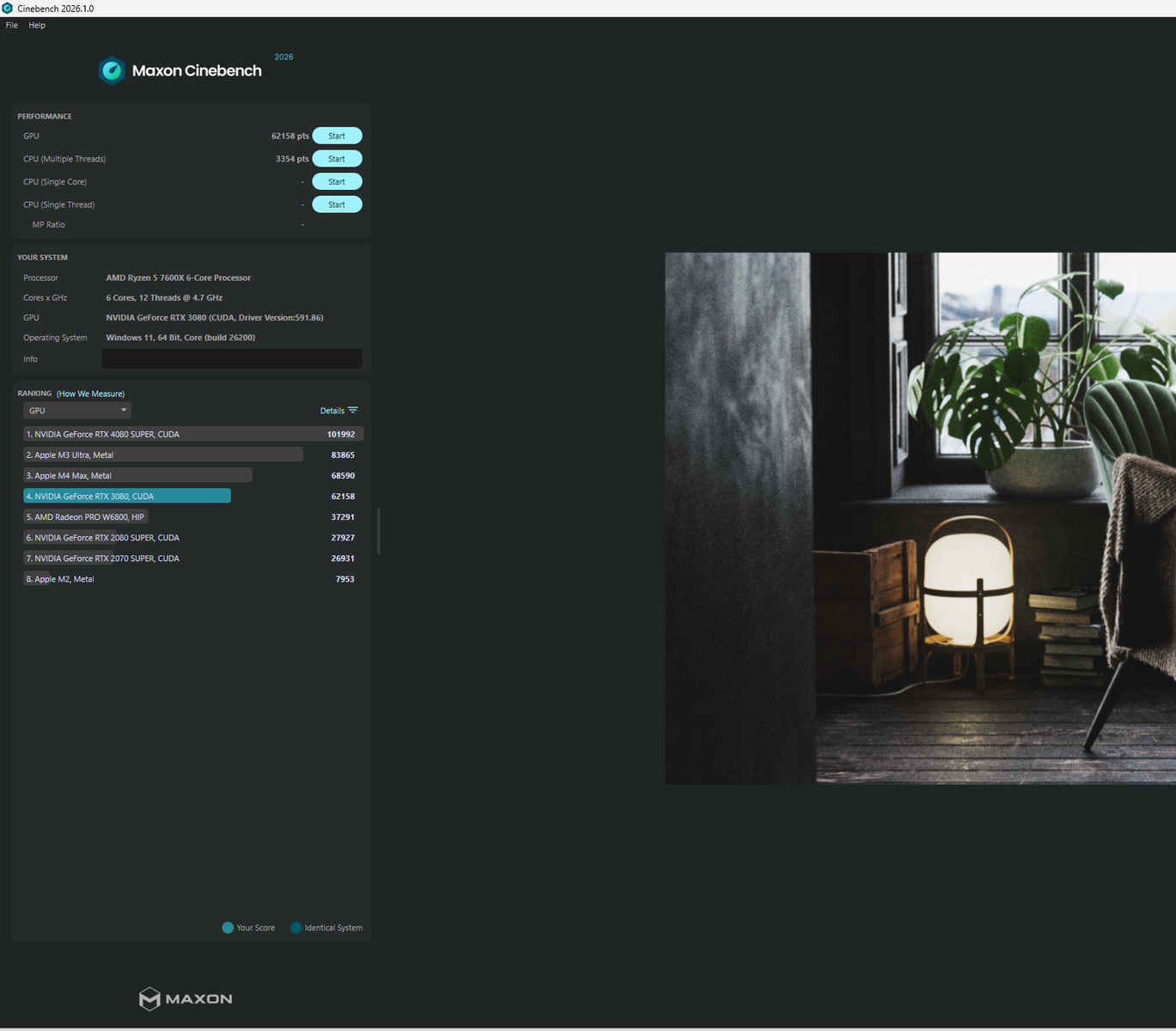
Task: Open the How We Measure link
Action: [x=91, y=393]
